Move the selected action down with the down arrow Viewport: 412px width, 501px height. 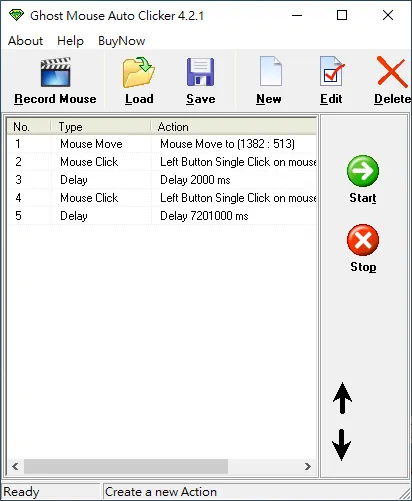342,445
